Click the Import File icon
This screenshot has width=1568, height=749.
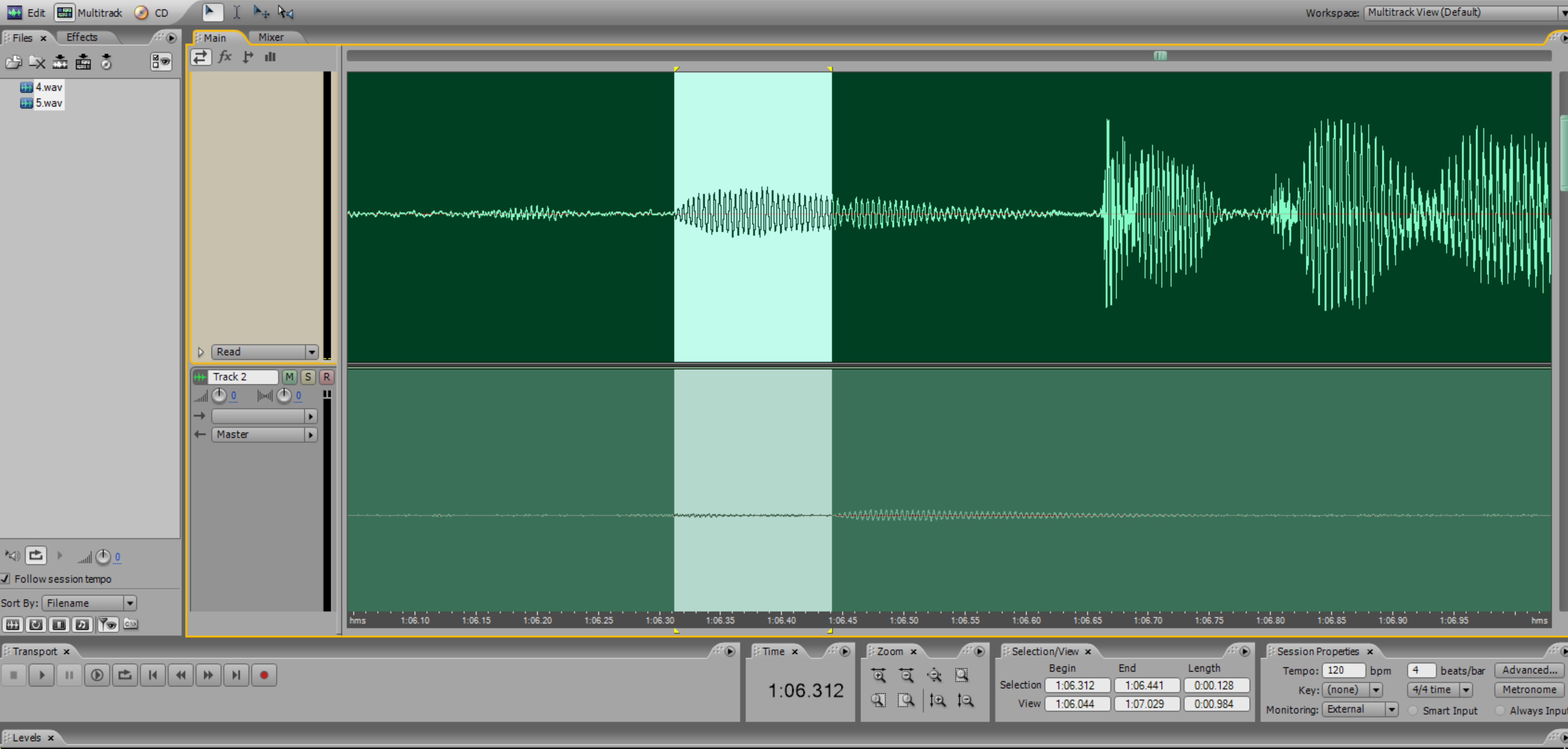13,62
